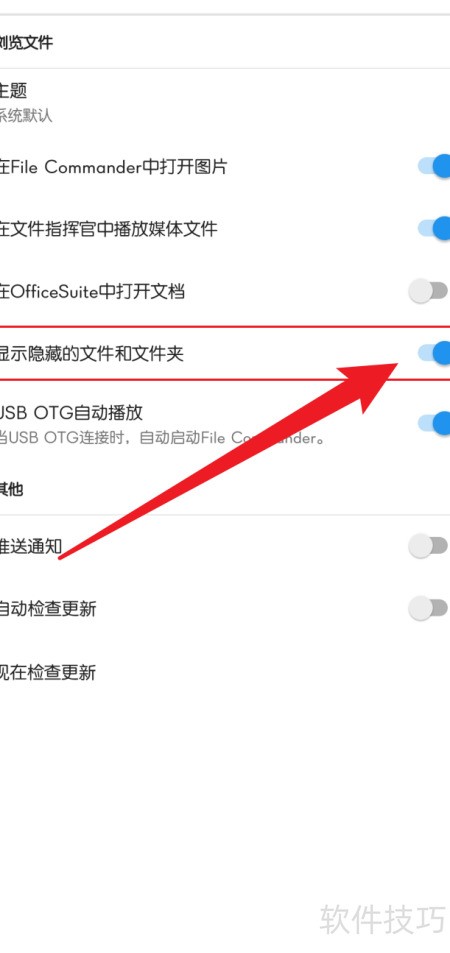This screenshot has width=450, height=953.
Task: Tap the 显示隐藏的文件和文件夹 label text
Action: point(91,353)
